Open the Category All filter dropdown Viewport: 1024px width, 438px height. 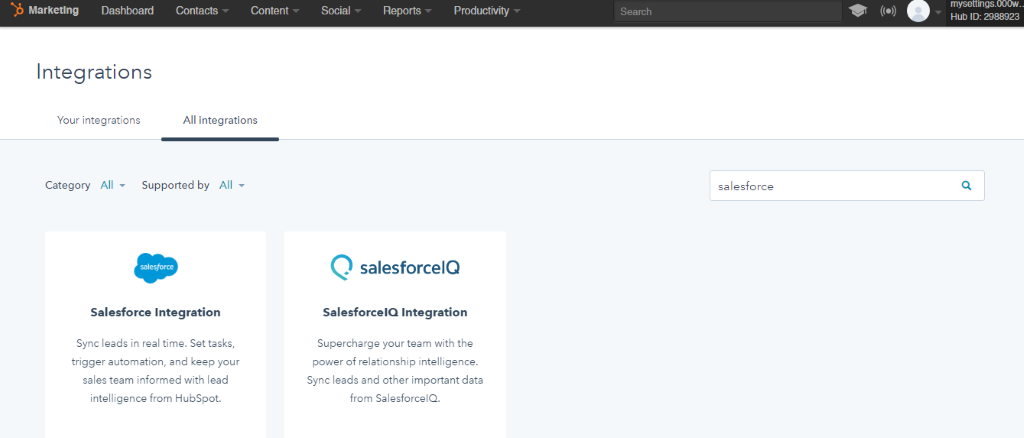coord(112,185)
